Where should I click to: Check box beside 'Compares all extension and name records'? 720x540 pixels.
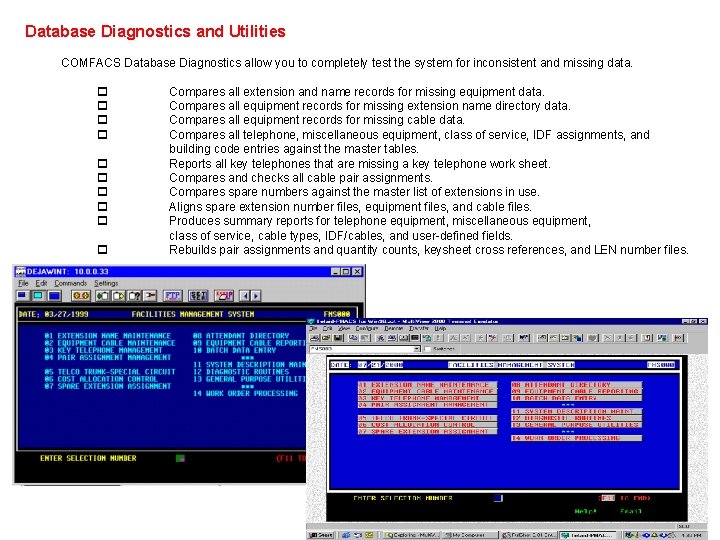[x=102, y=91]
